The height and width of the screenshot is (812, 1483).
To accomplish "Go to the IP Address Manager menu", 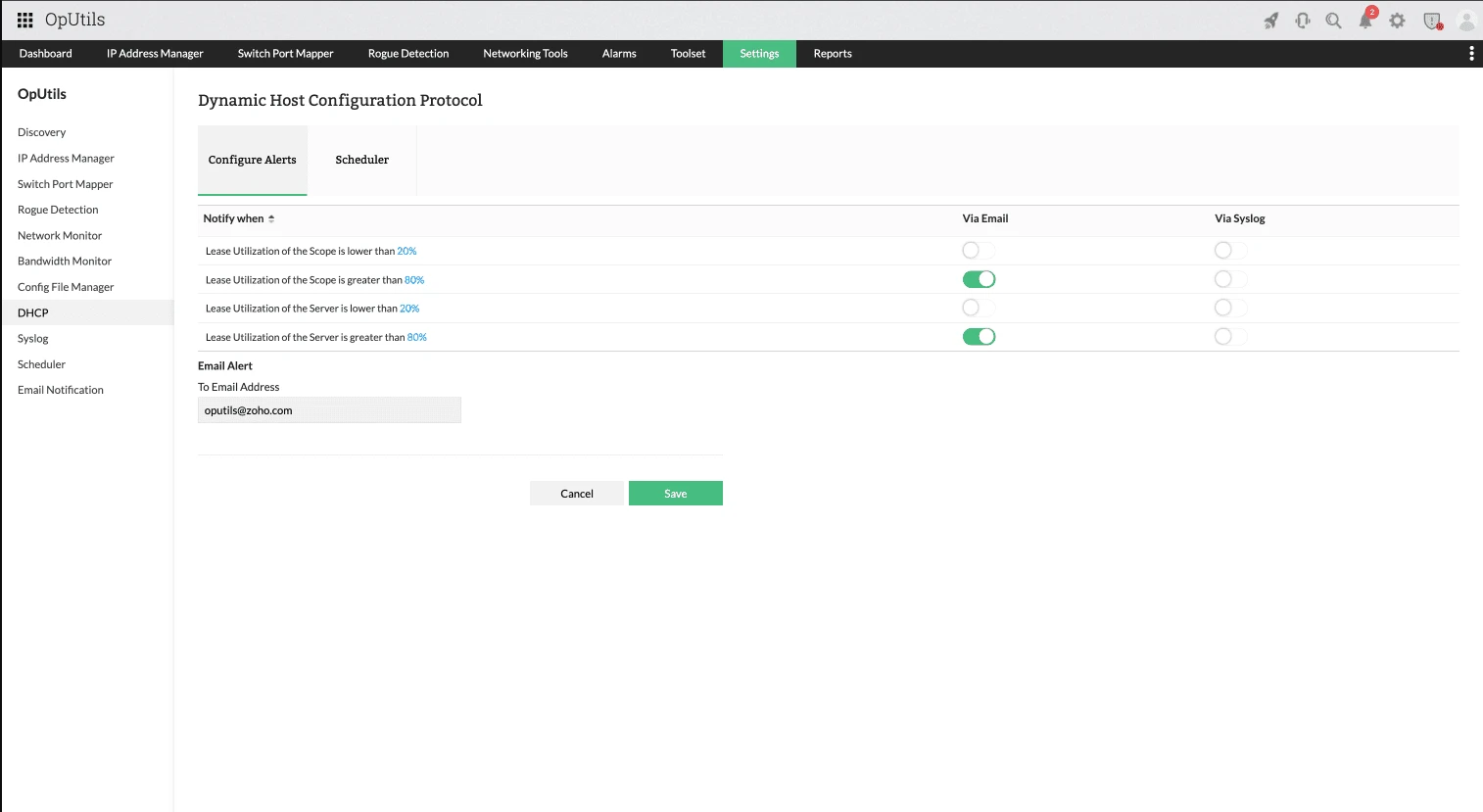I will click(154, 53).
